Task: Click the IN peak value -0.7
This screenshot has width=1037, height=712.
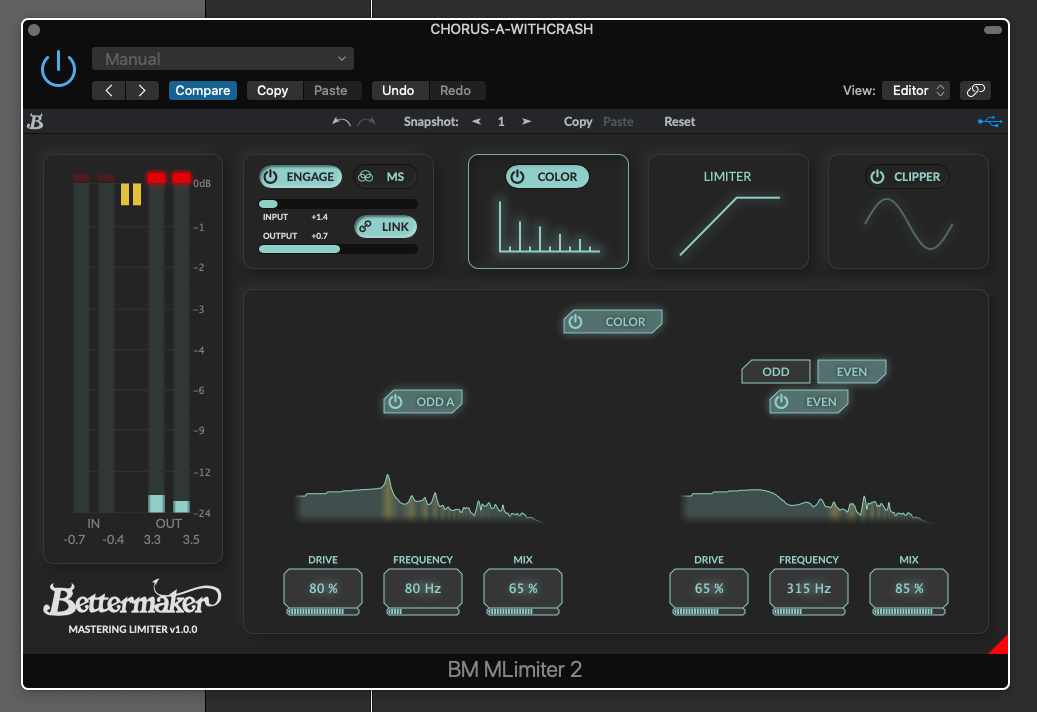Action: (74, 539)
